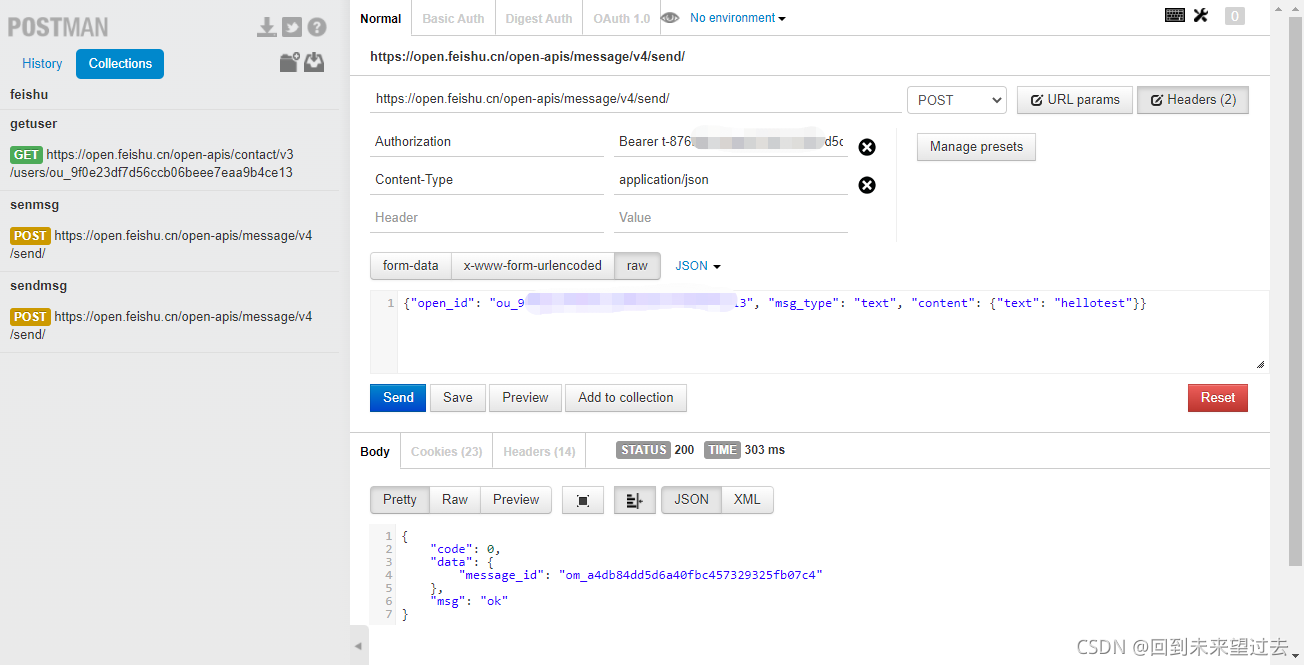1304x665 pixels.
Task: Select x-www-form-urlencoded body type
Action: pyautogui.click(x=533, y=266)
